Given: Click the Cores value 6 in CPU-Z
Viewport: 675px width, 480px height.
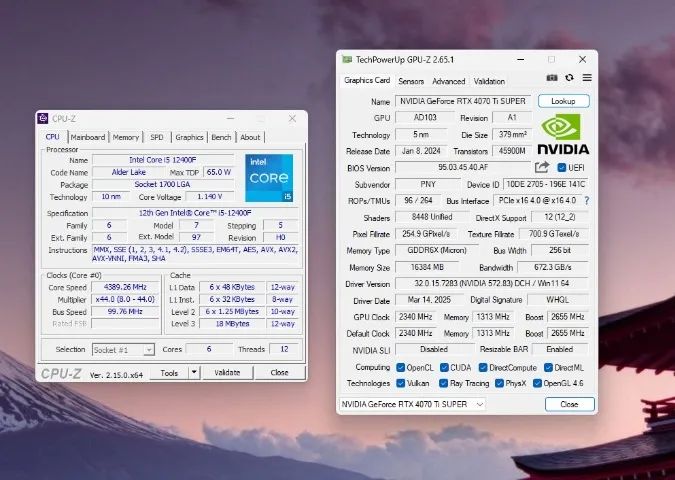Looking at the screenshot, I should point(209,349).
